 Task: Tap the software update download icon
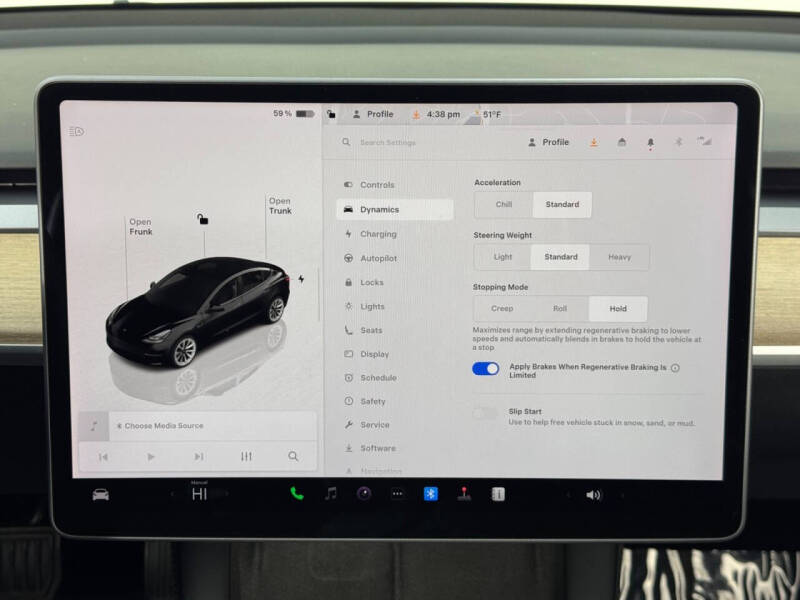tap(593, 142)
